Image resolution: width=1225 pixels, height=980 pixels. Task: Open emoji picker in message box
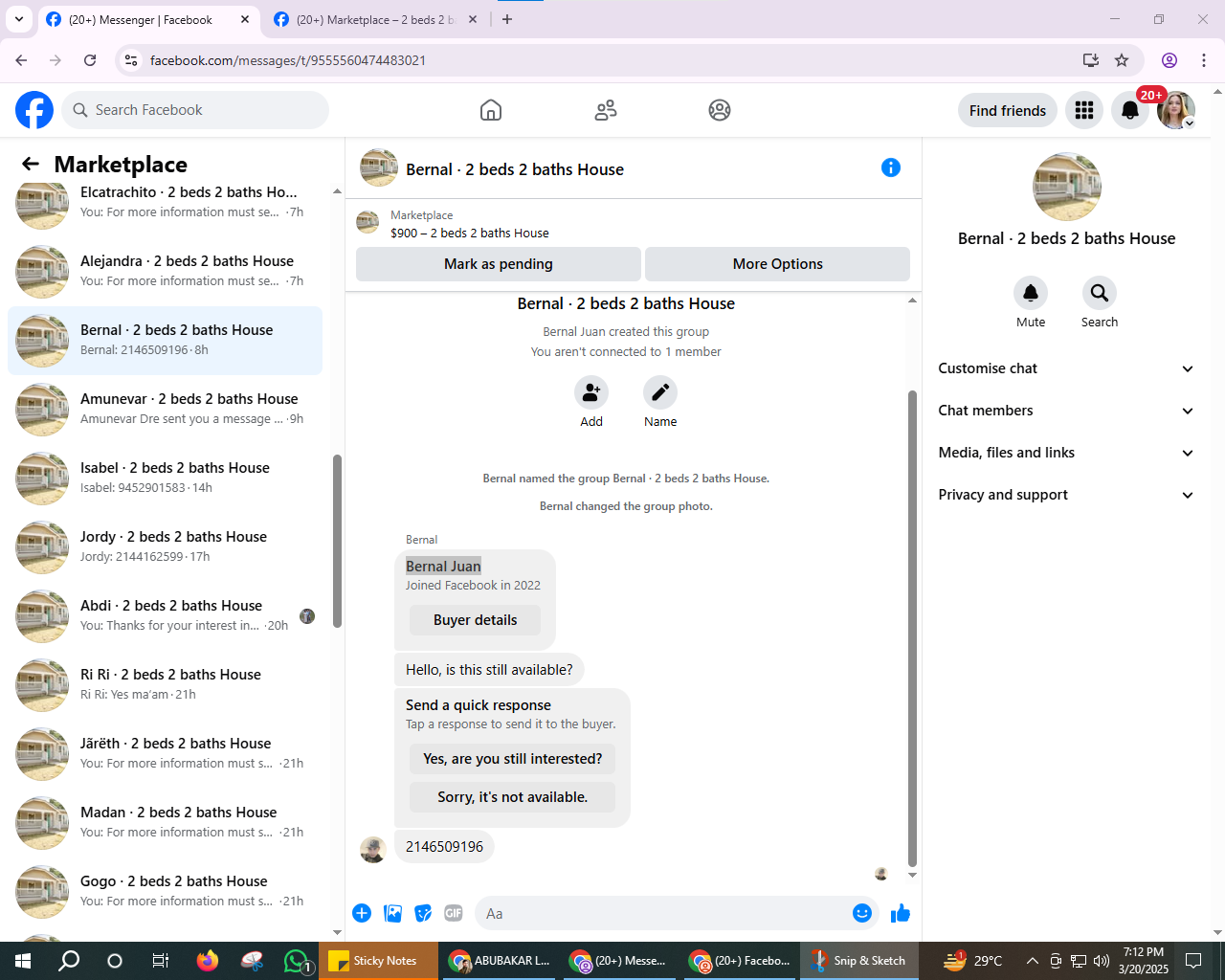[862, 913]
